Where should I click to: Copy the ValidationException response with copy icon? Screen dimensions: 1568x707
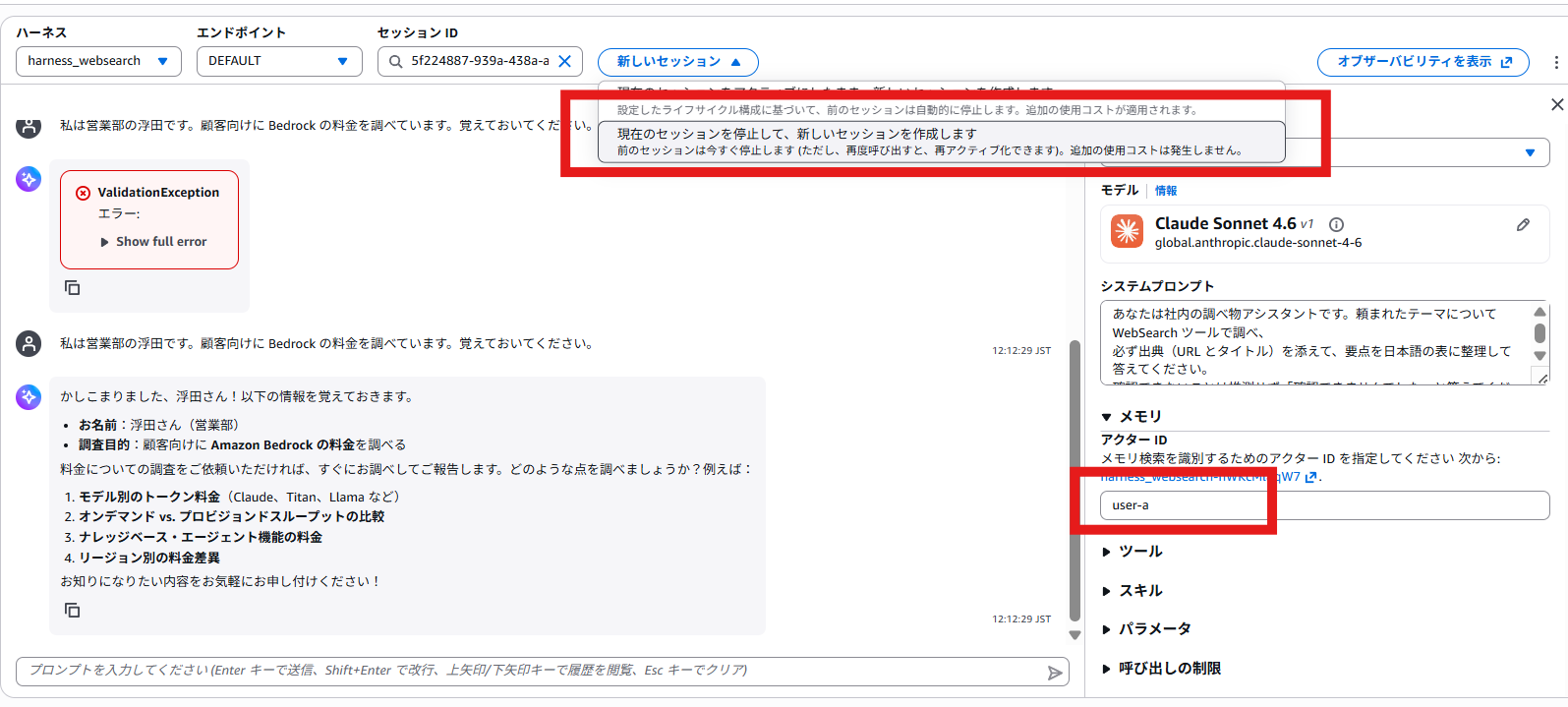coord(72,288)
